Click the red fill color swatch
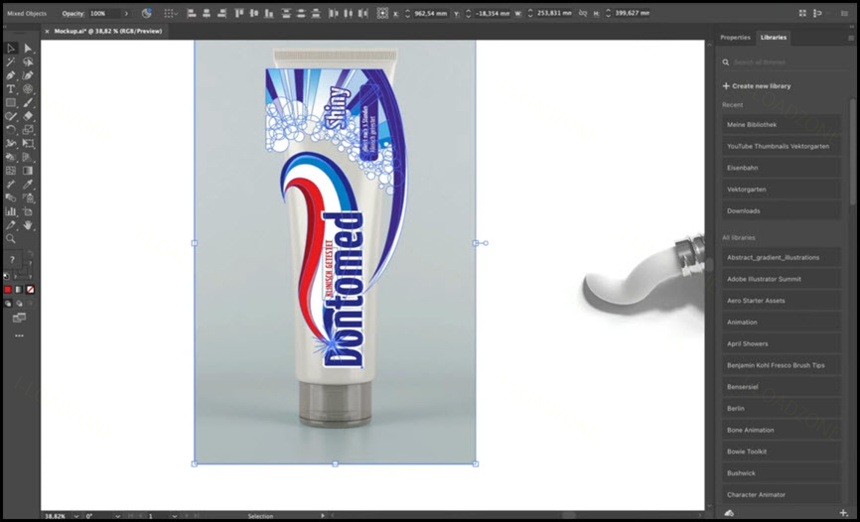This screenshot has width=860, height=522. (8, 290)
